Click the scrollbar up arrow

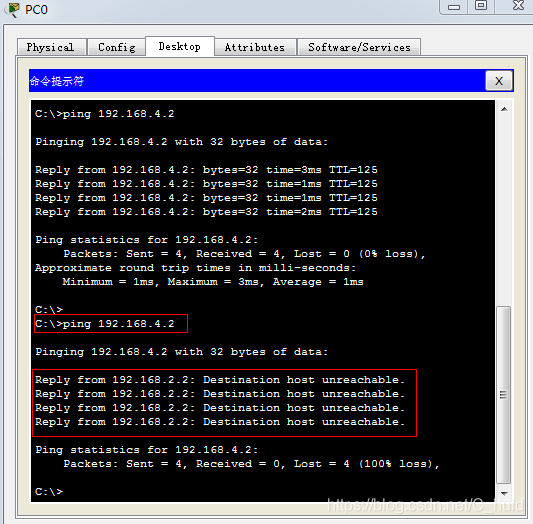[x=504, y=109]
